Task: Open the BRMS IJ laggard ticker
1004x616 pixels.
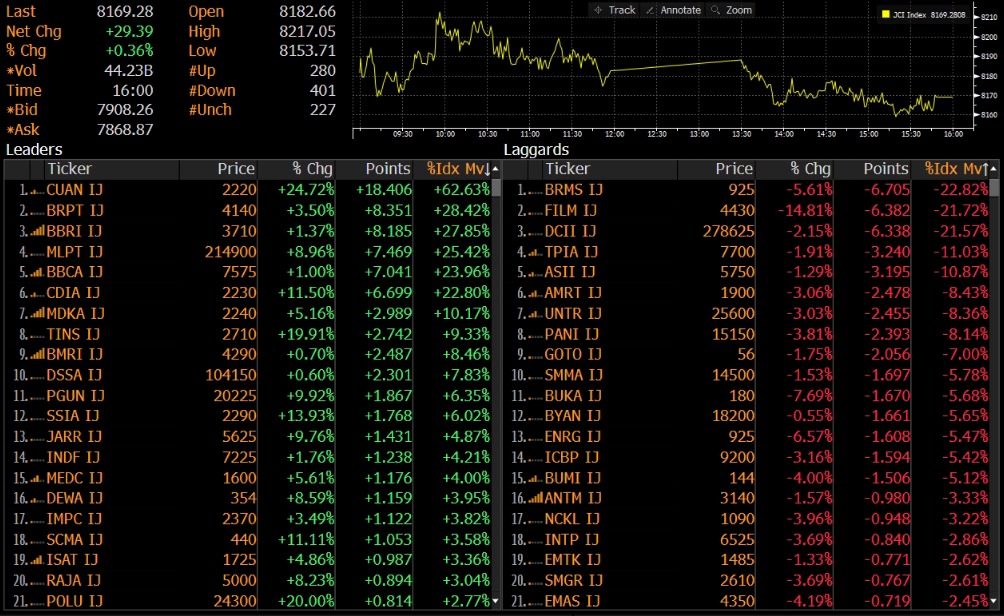Action: click(x=573, y=190)
